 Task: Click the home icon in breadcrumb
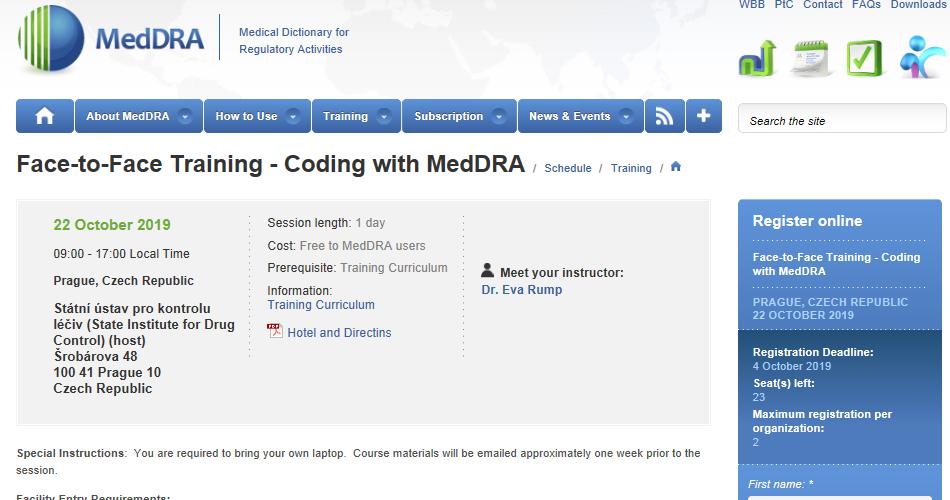(676, 167)
